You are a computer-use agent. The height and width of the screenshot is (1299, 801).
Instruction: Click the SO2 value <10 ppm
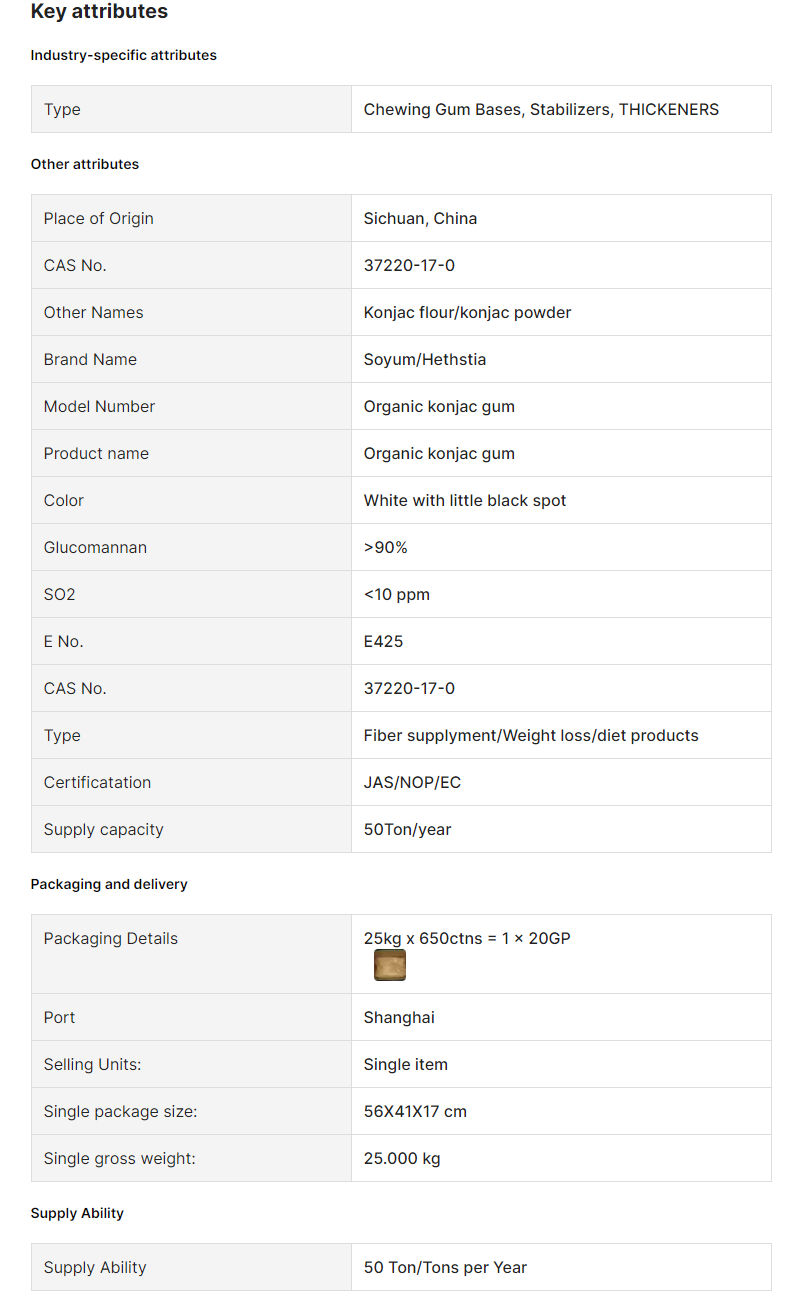(x=397, y=594)
